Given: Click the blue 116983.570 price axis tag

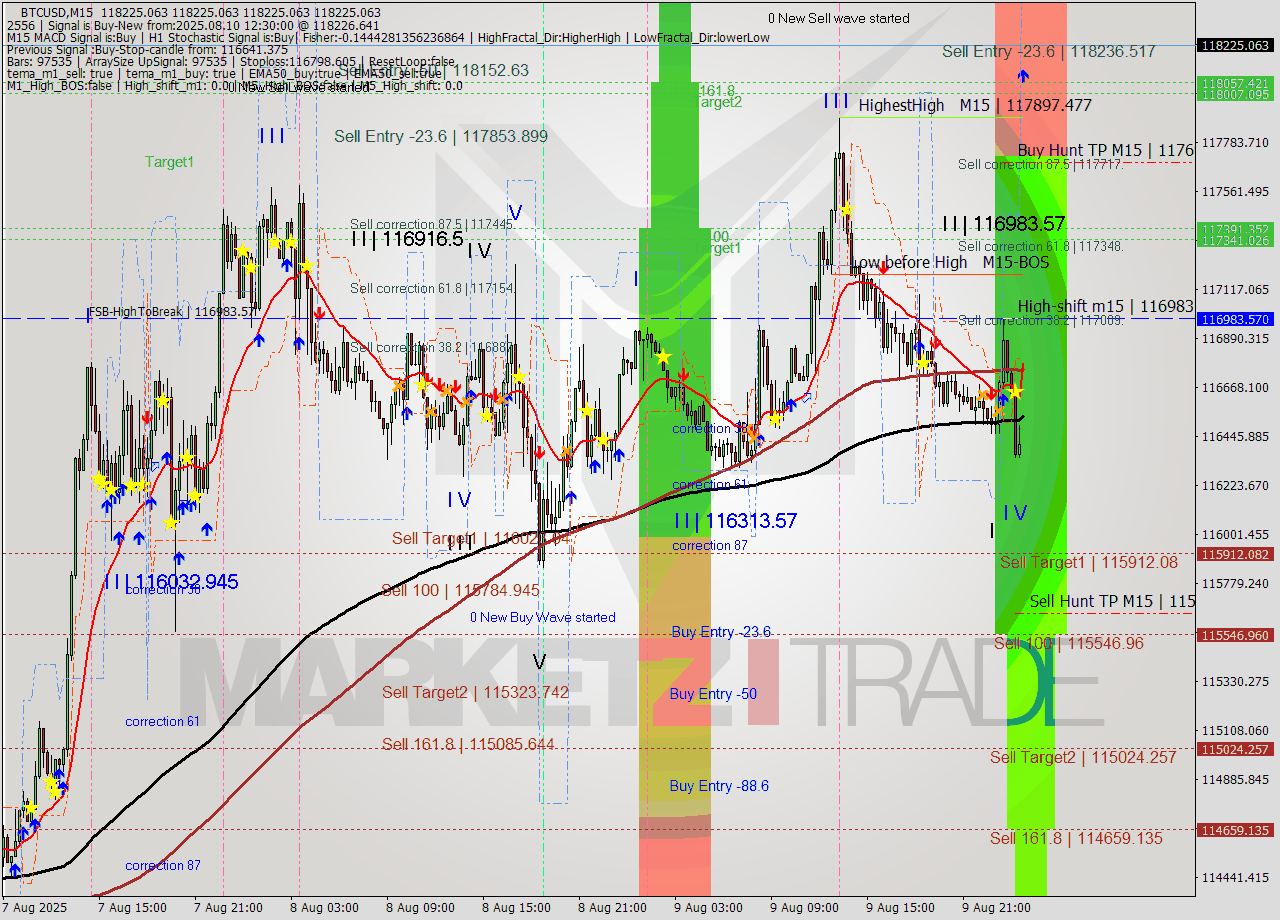Looking at the screenshot, I should coord(1236,319).
